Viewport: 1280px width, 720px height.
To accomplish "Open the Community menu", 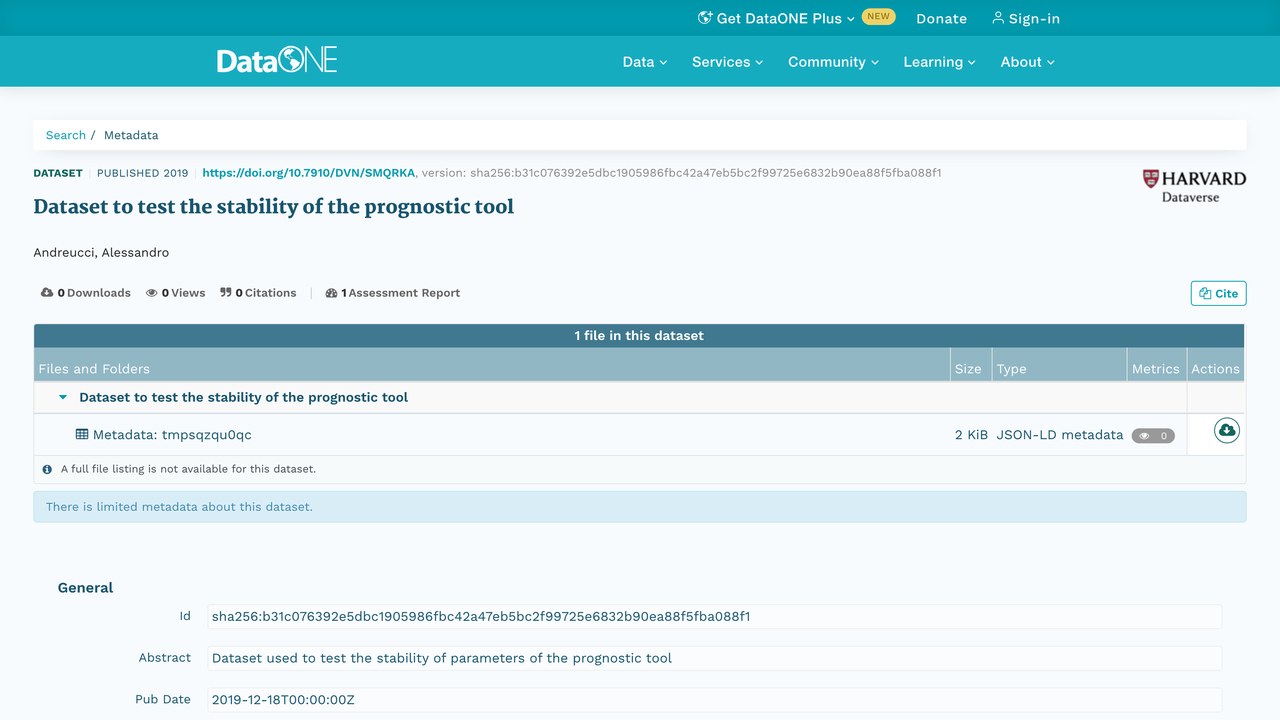I will (x=833, y=62).
